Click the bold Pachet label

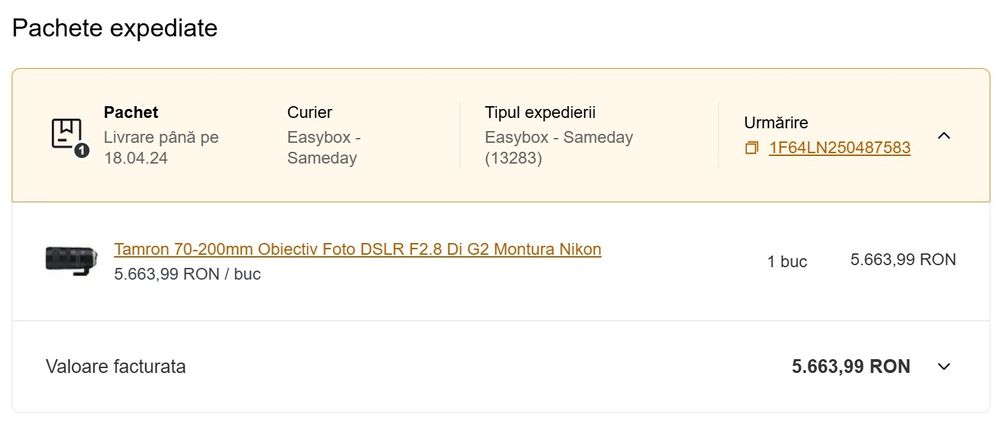click(x=131, y=113)
